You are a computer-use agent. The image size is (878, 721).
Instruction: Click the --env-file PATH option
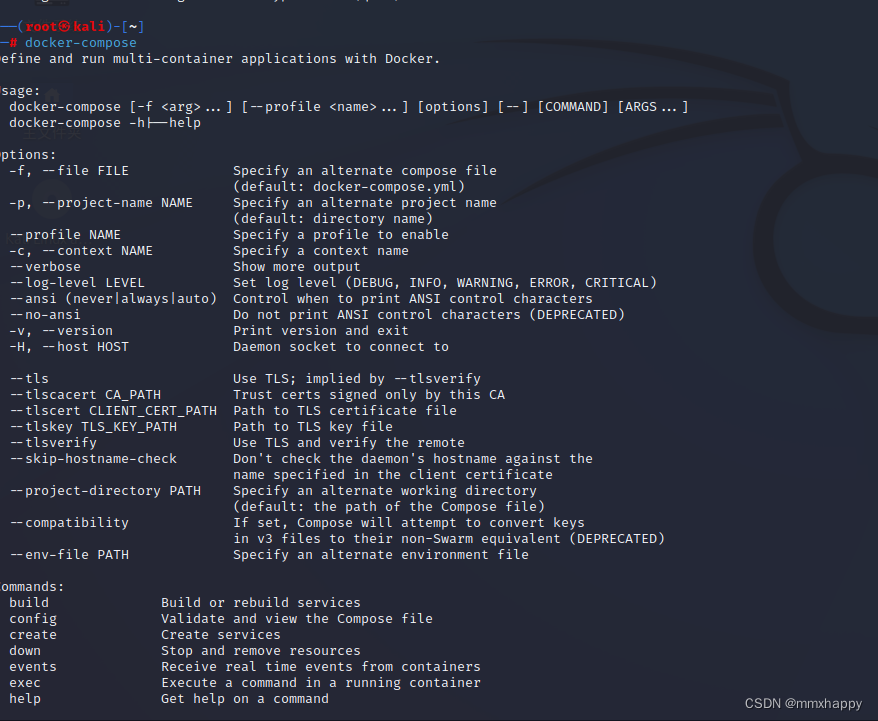click(69, 555)
